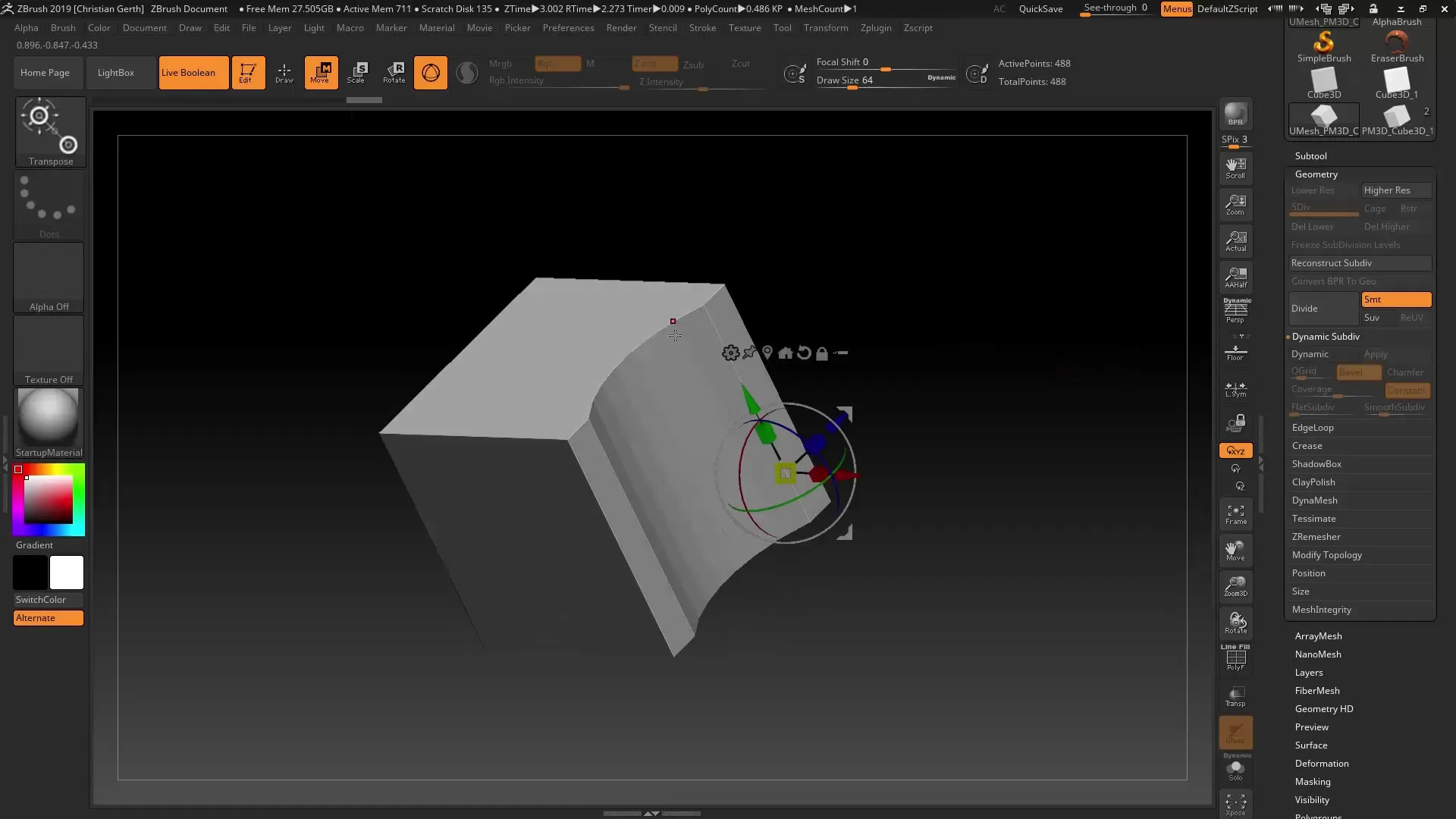This screenshot has height=819, width=1456.
Task: Open the Render menu
Action: click(621, 28)
